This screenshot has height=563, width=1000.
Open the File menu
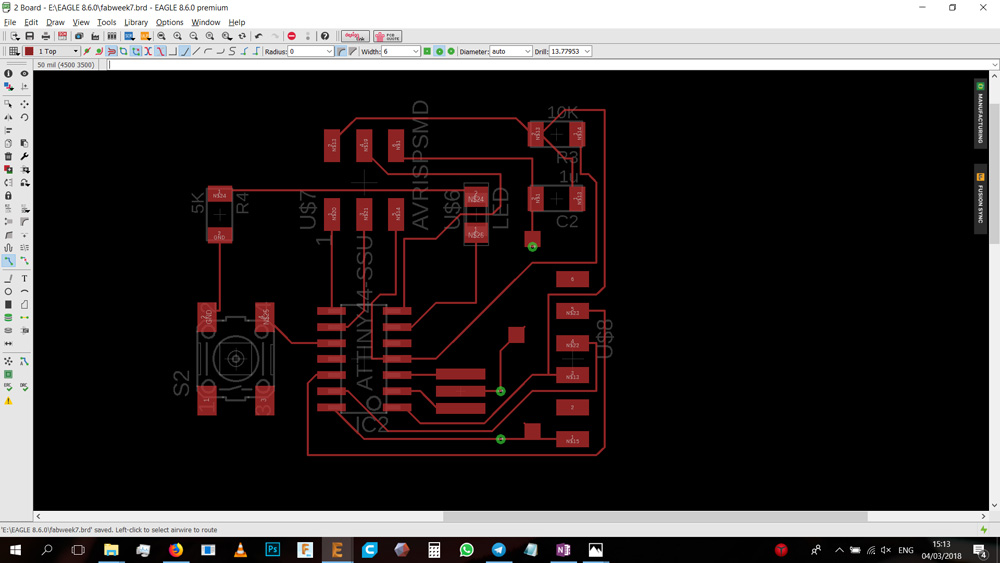10,22
